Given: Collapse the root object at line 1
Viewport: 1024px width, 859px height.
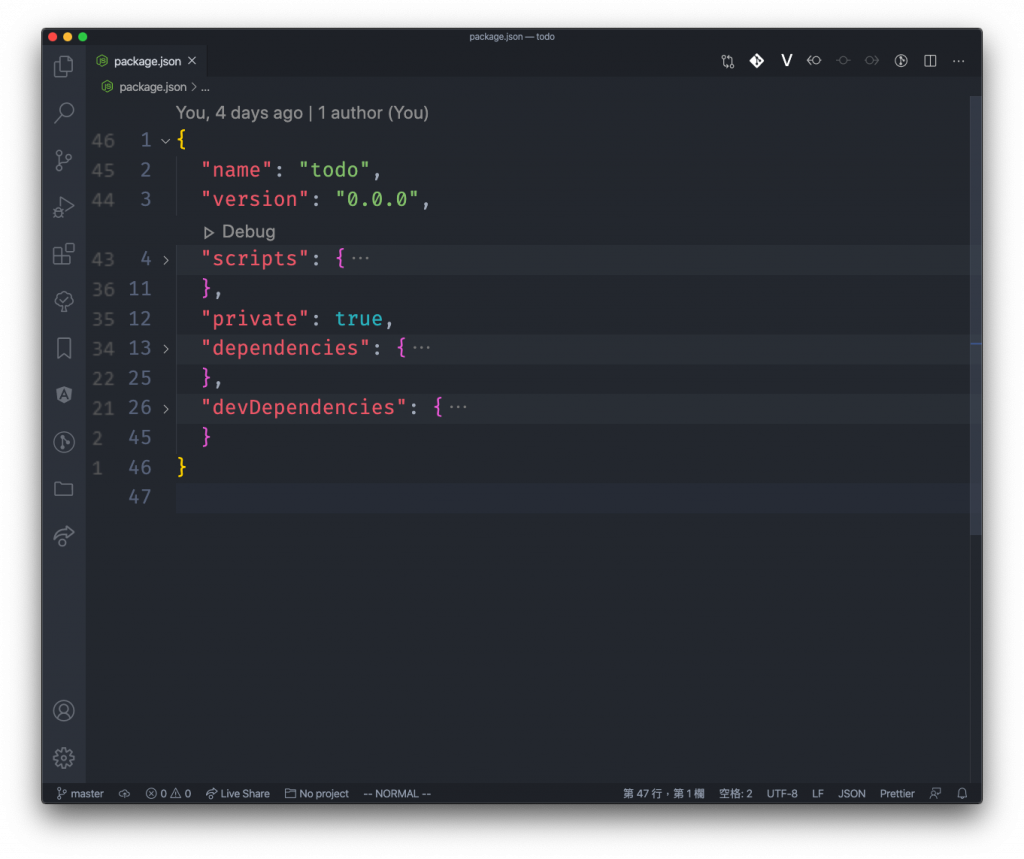Looking at the screenshot, I should (166, 140).
